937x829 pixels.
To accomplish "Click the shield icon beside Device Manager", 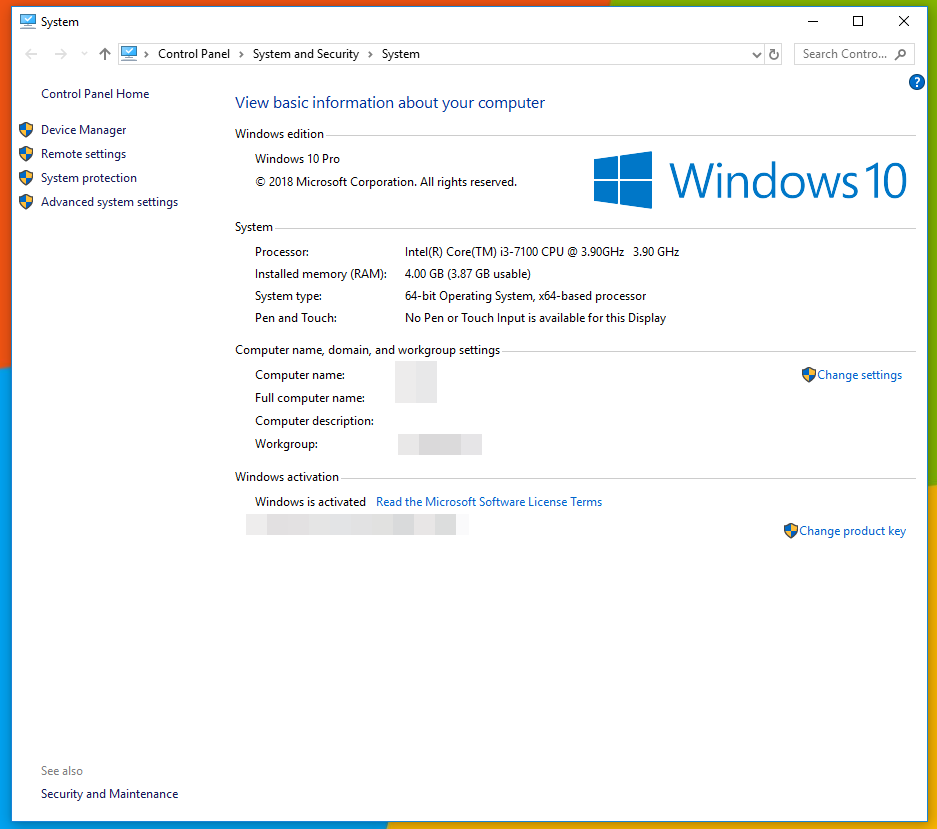I will coord(26,130).
